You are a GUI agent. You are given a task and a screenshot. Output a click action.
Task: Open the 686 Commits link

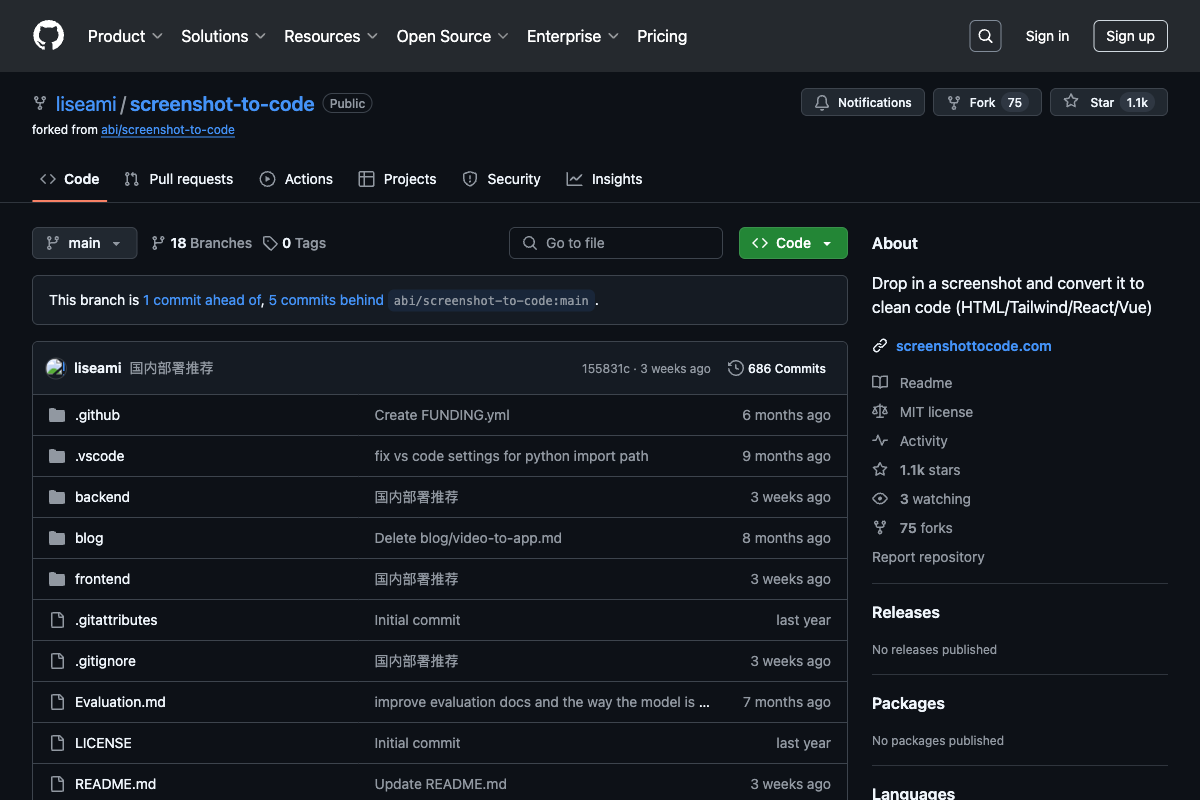pos(777,368)
